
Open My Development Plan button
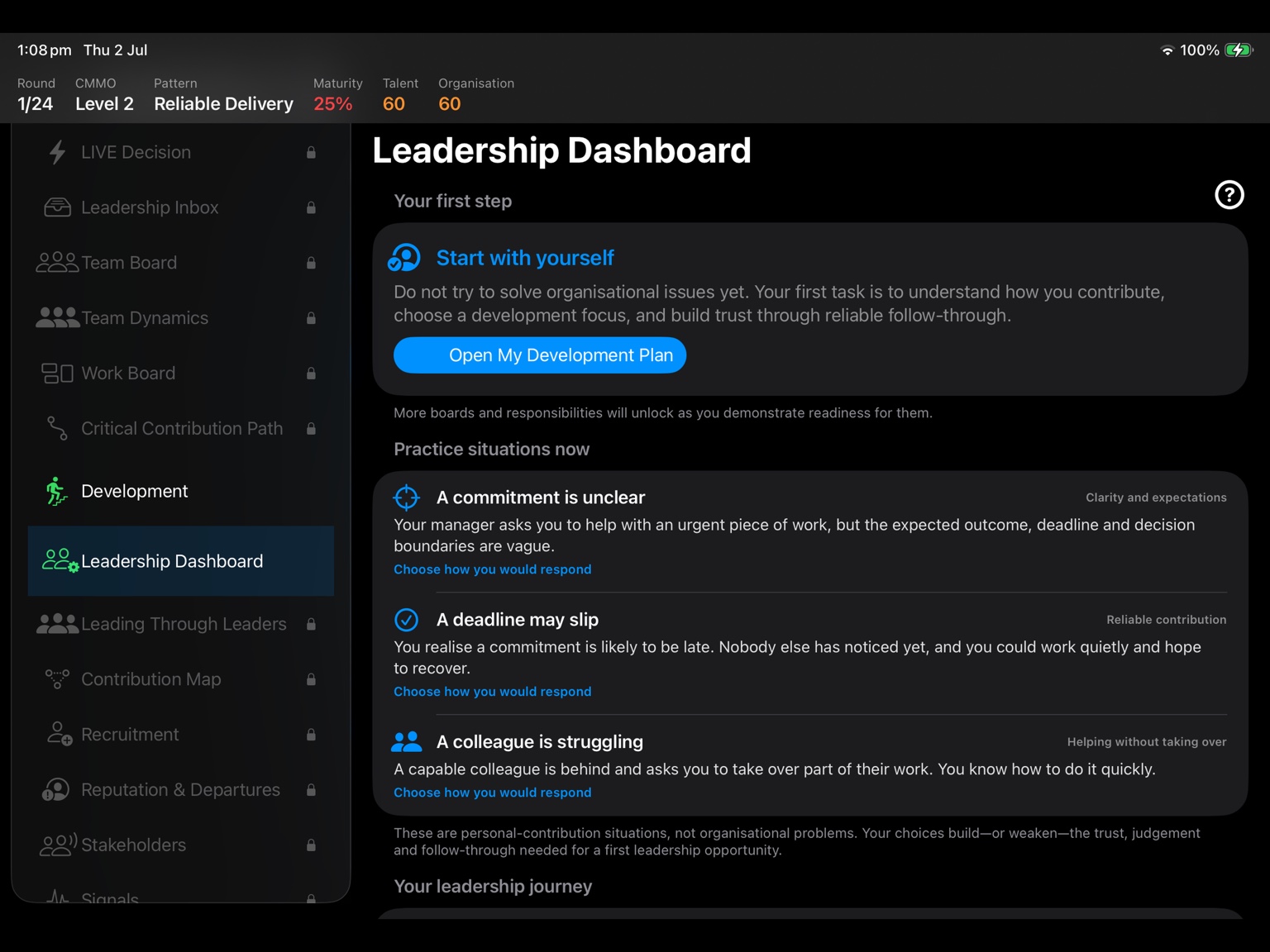click(x=540, y=355)
